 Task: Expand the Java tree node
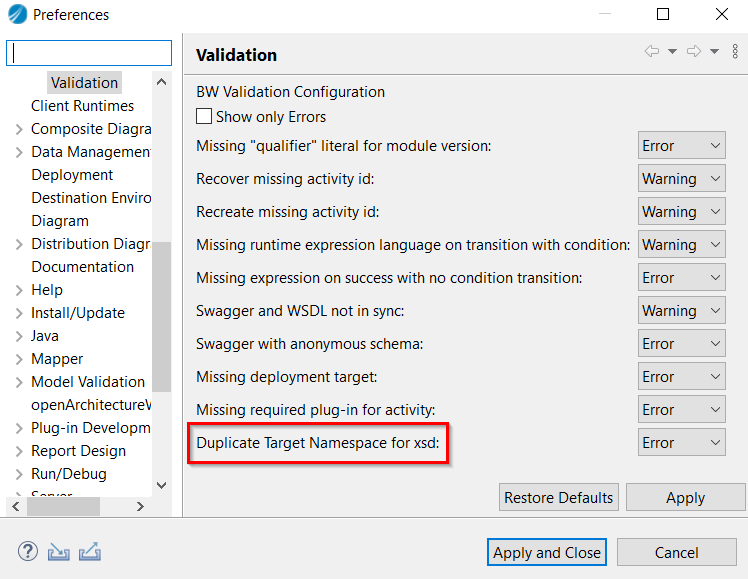point(19,336)
